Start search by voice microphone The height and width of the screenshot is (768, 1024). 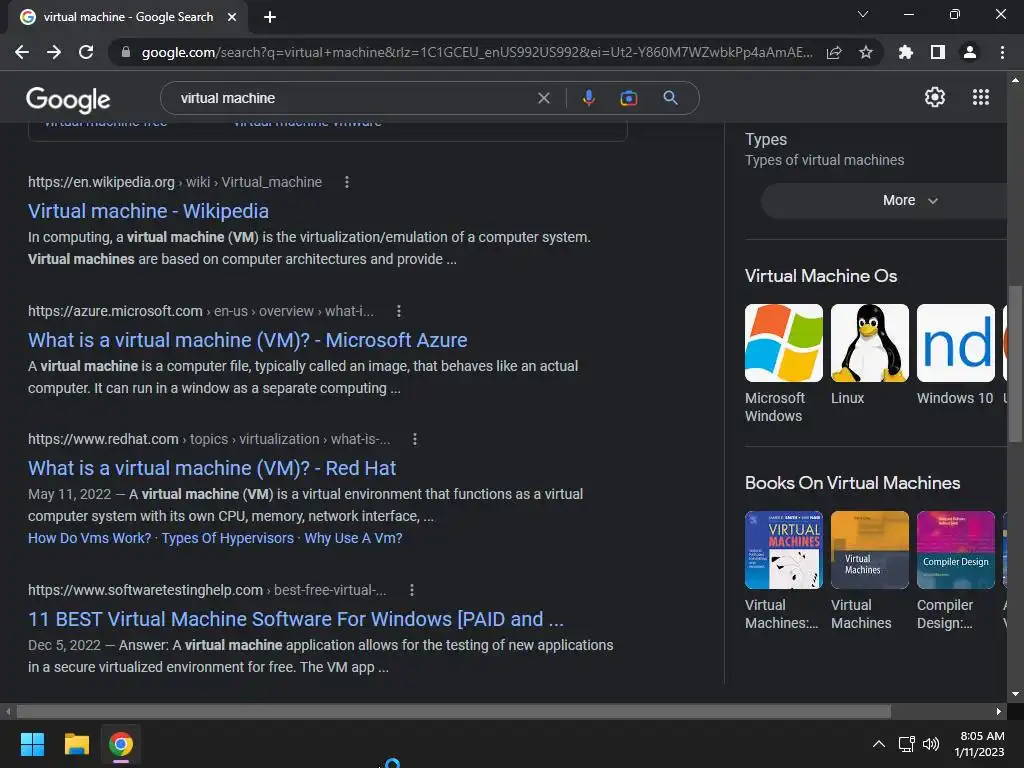(588, 98)
